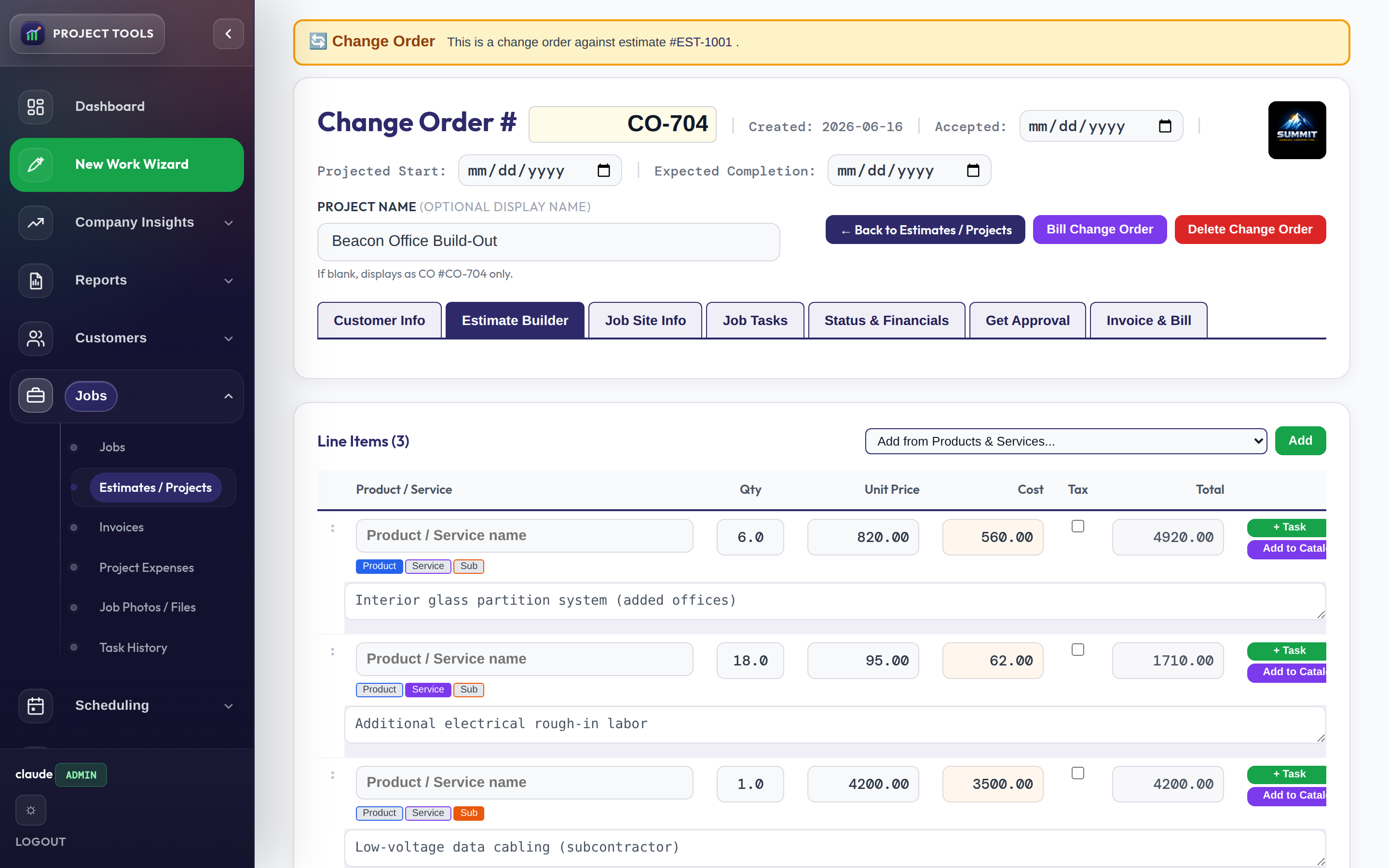
Task: Open Invoices in Jobs submenu
Action: click(121, 527)
